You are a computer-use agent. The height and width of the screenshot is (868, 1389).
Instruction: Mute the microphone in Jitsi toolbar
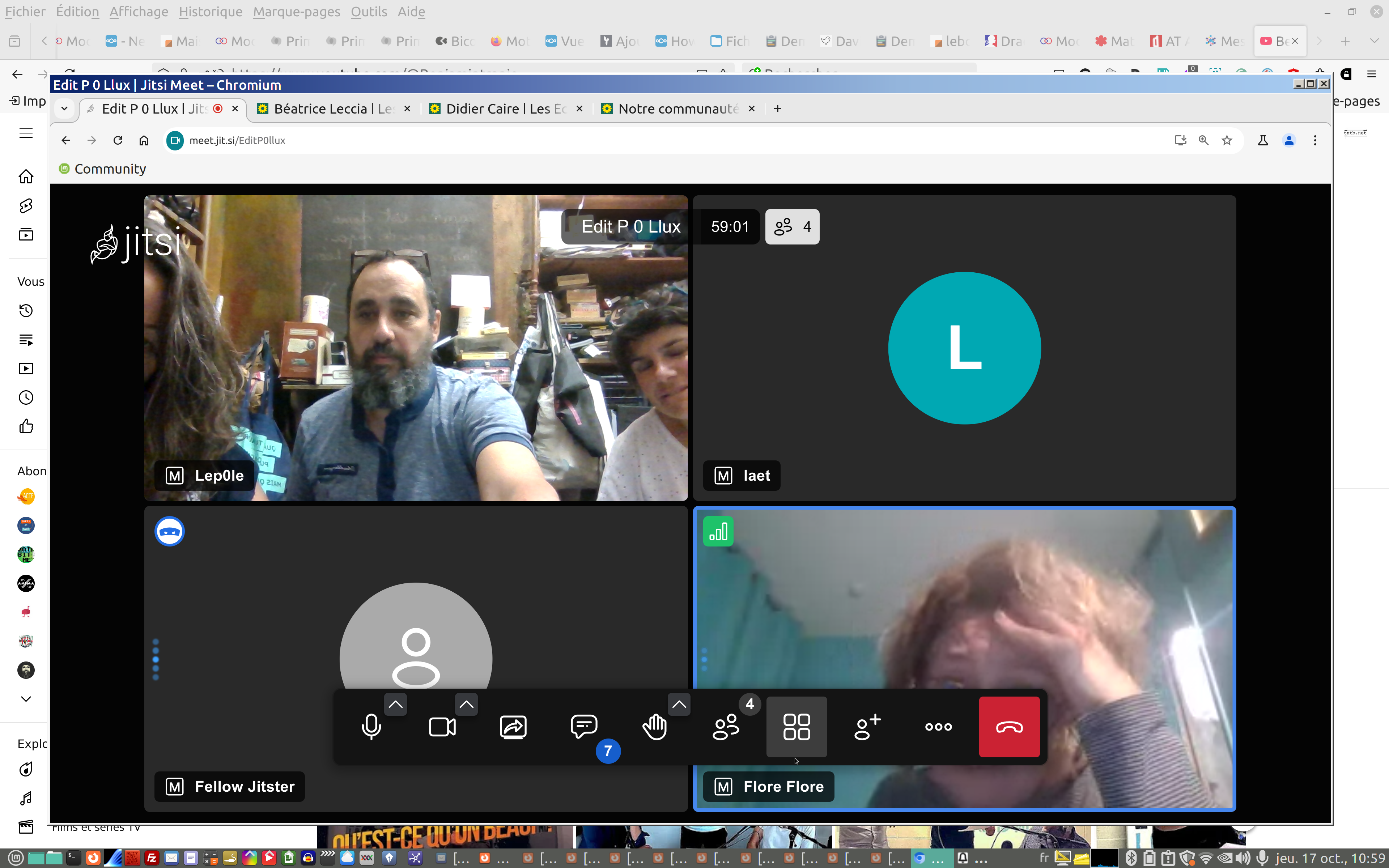pyautogui.click(x=371, y=727)
